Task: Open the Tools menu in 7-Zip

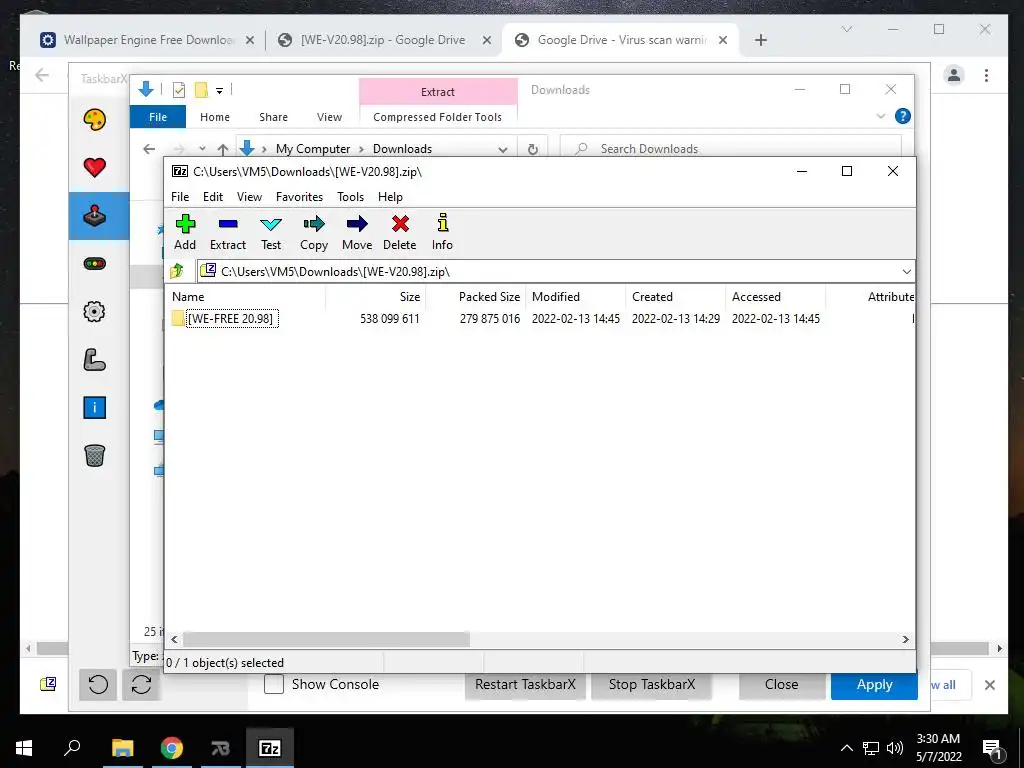Action: click(x=350, y=197)
